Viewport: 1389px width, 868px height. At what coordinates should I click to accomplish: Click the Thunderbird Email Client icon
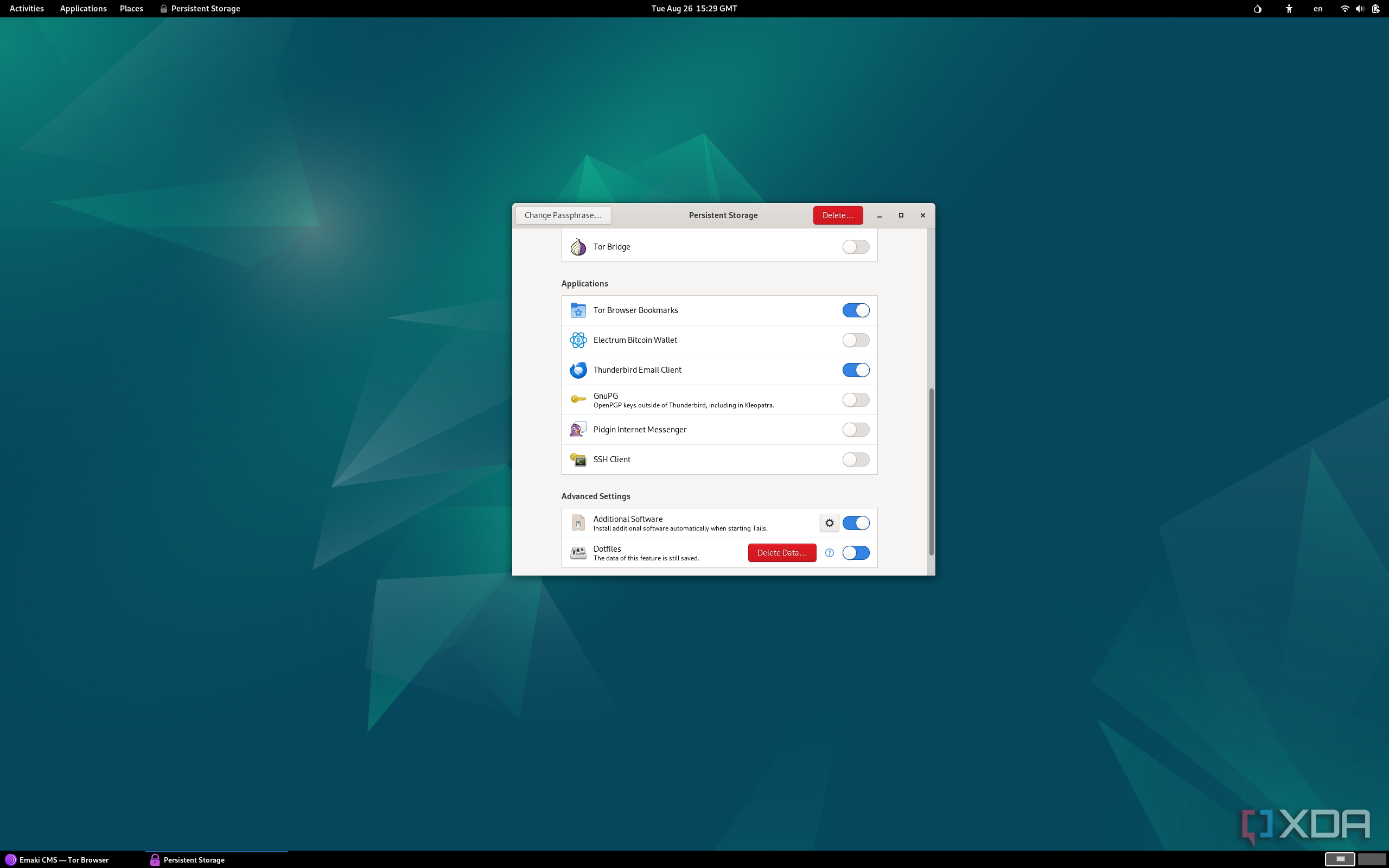coord(577,369)
